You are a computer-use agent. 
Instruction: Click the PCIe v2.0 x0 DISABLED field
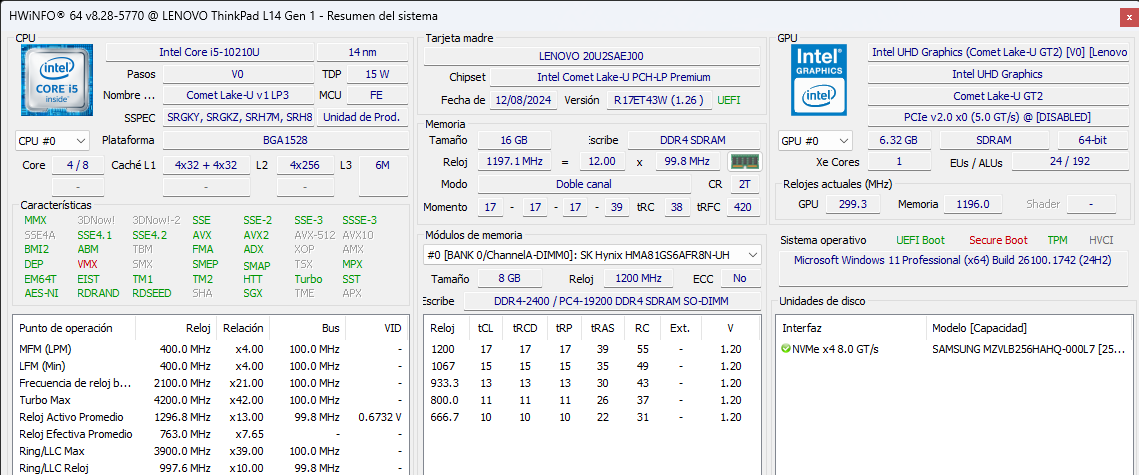click(999, 117)
